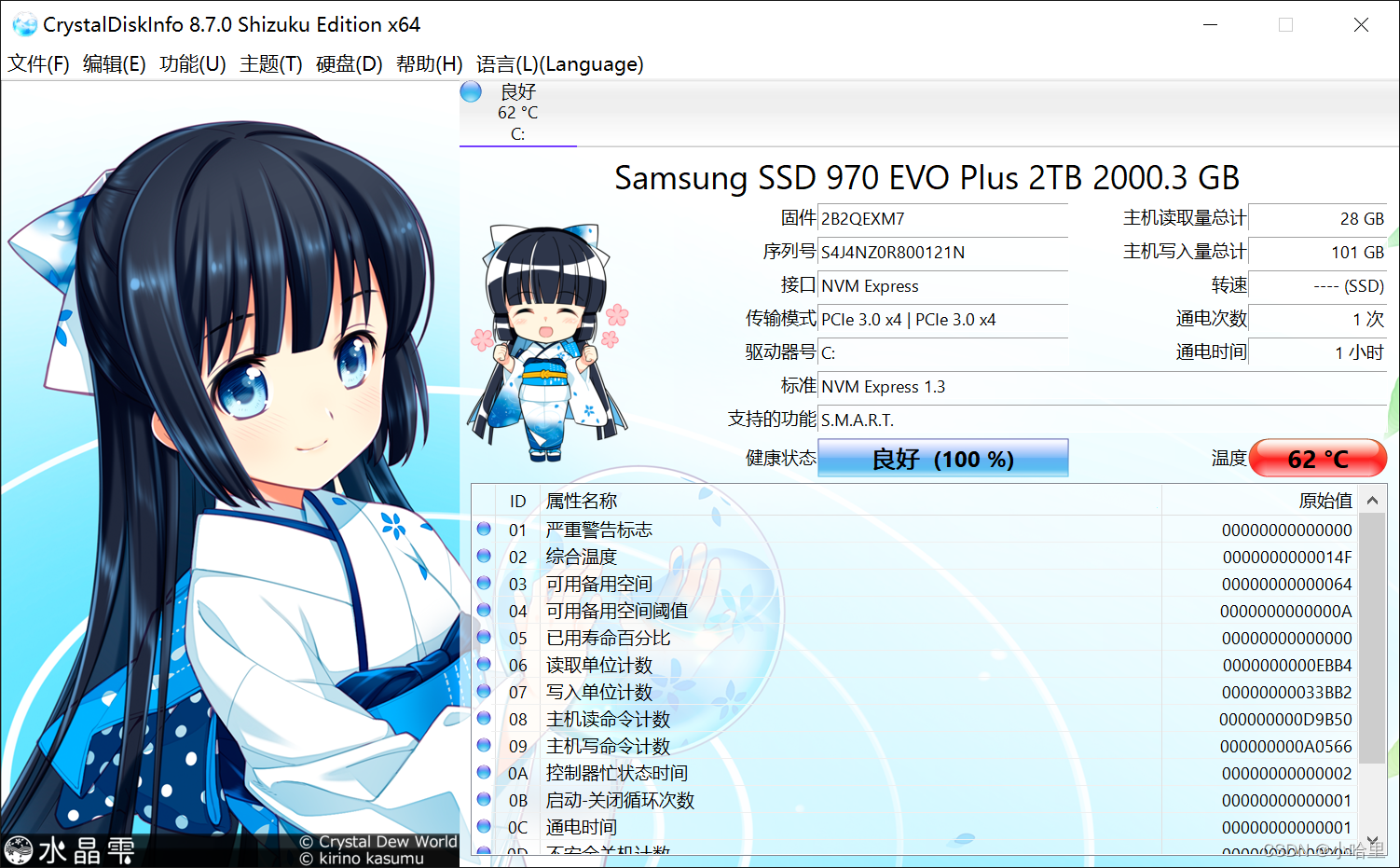This screenshot has height=868, width=1400.
Task: Click the 原始值 column header
Action: pyautogui.click(x=1259, y=502)
